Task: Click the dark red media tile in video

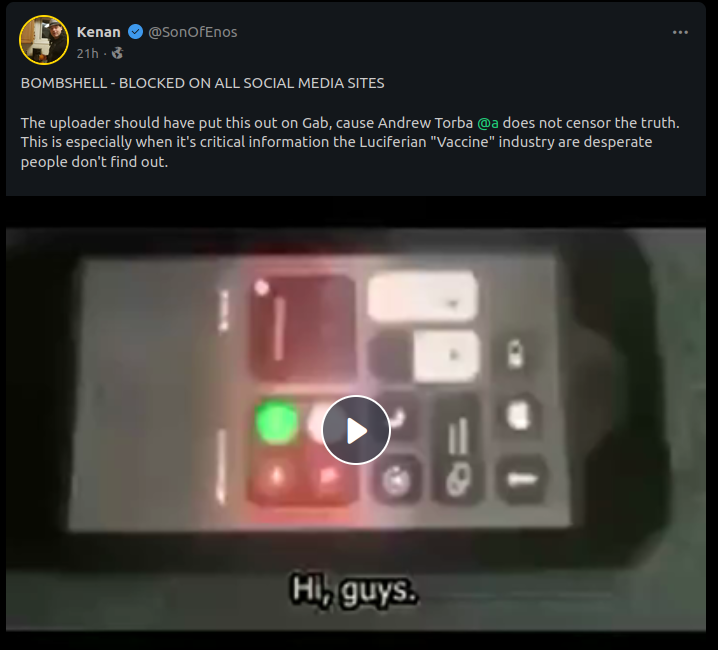Action: click(x=302, y=327)
